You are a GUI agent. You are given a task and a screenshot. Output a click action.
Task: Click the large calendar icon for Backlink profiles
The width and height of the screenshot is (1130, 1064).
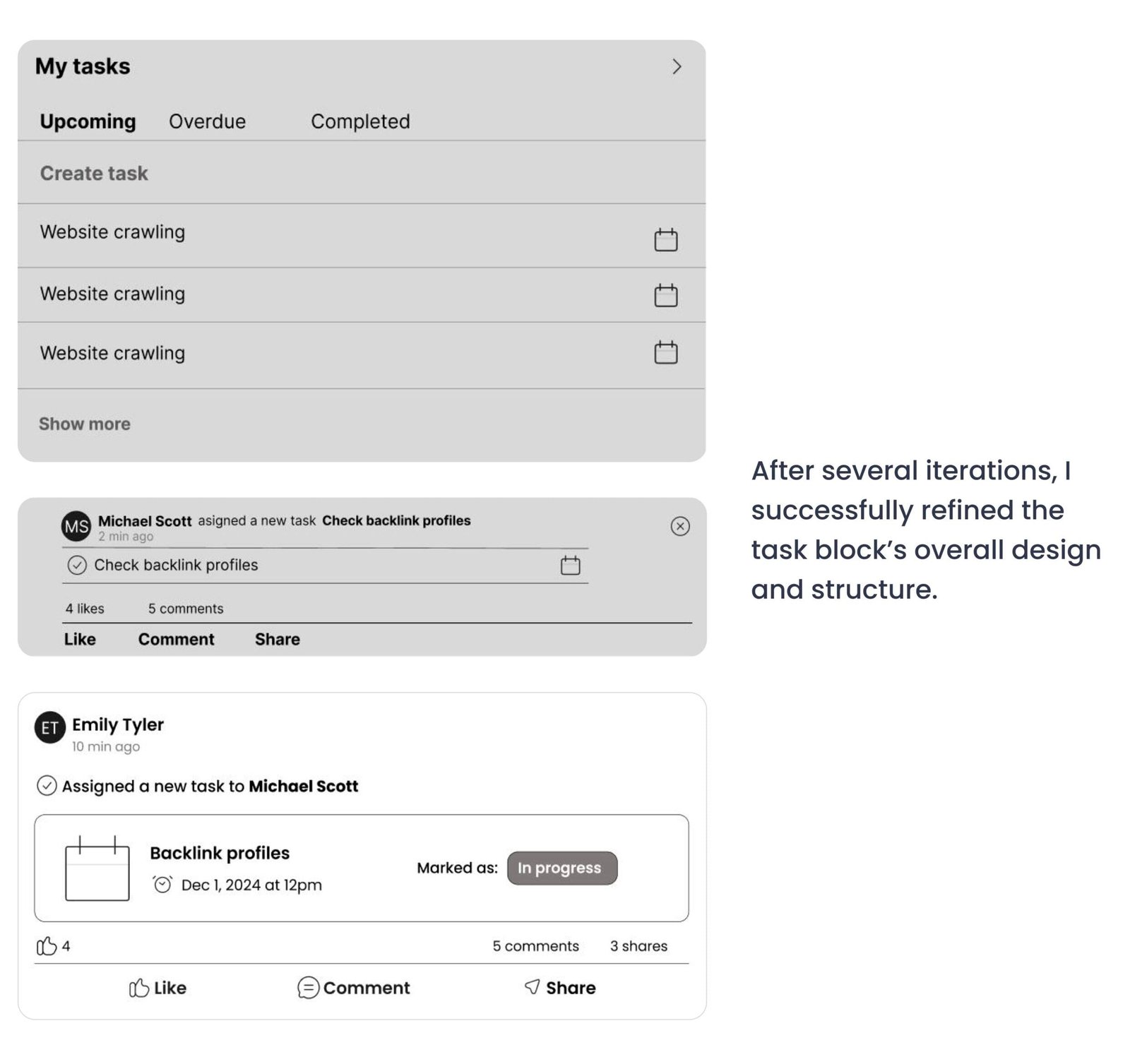click(x=97, y=868)
